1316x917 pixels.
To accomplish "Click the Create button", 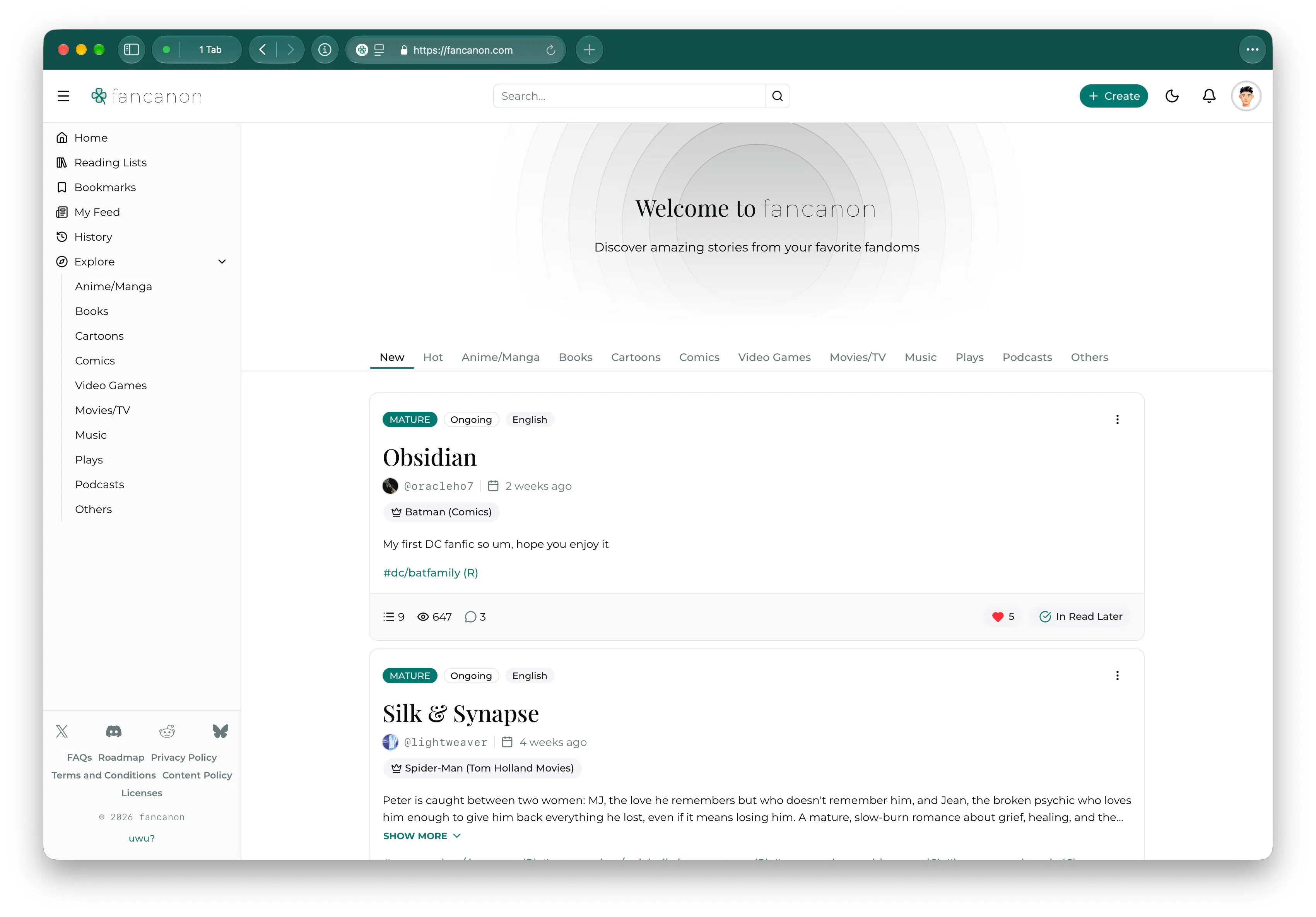I will tap(1113, 96).
